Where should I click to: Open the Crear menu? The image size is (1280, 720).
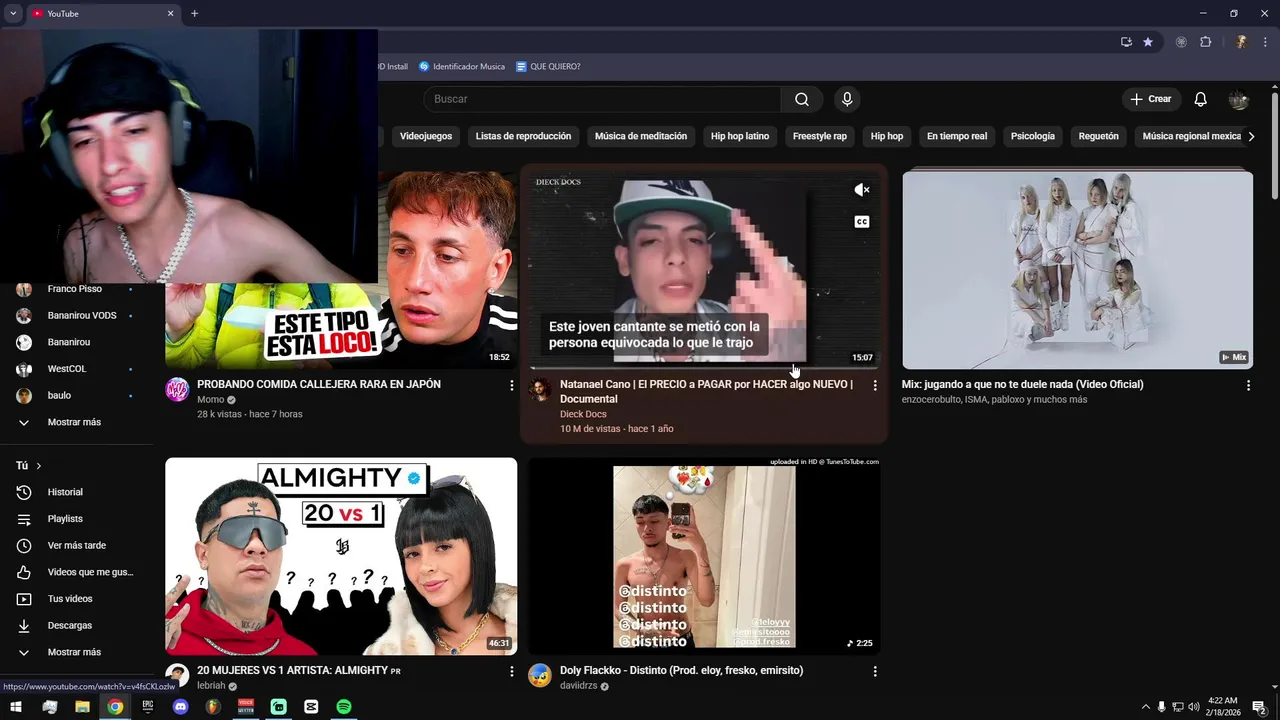(1151, 99)
